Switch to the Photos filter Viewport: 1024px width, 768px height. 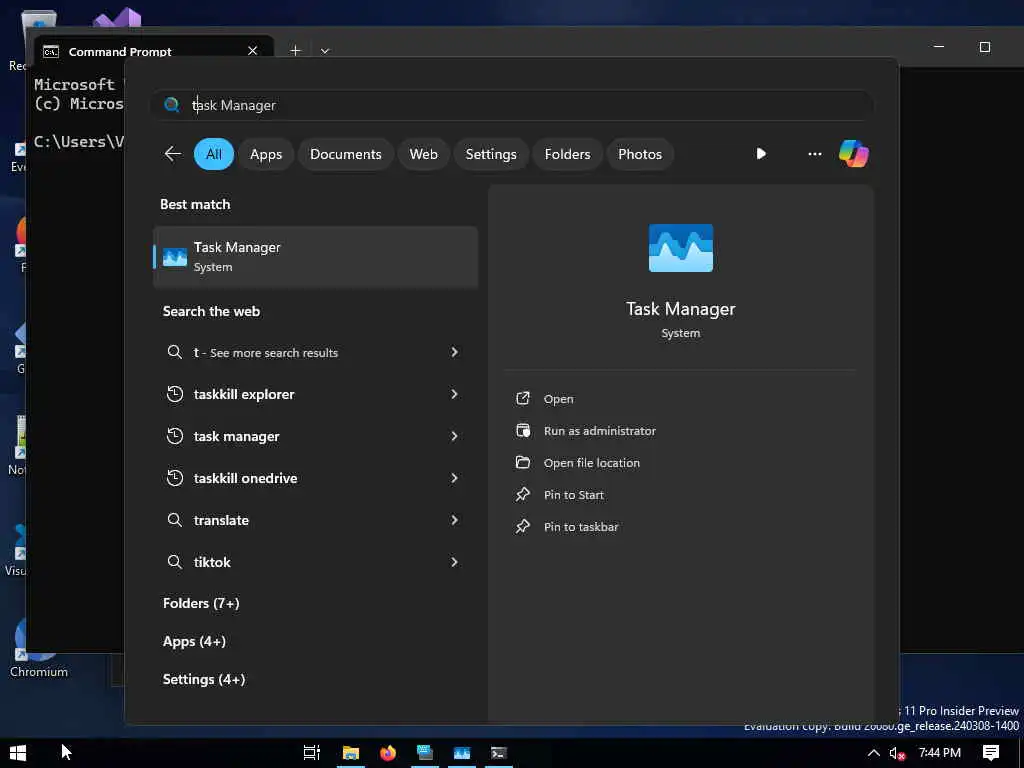click(639, 154)
